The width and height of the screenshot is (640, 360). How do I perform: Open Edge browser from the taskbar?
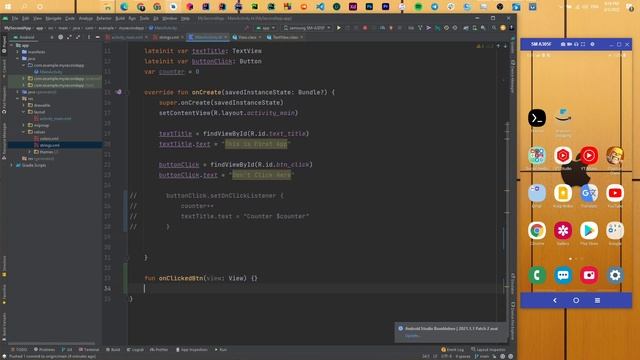(124, 7)
